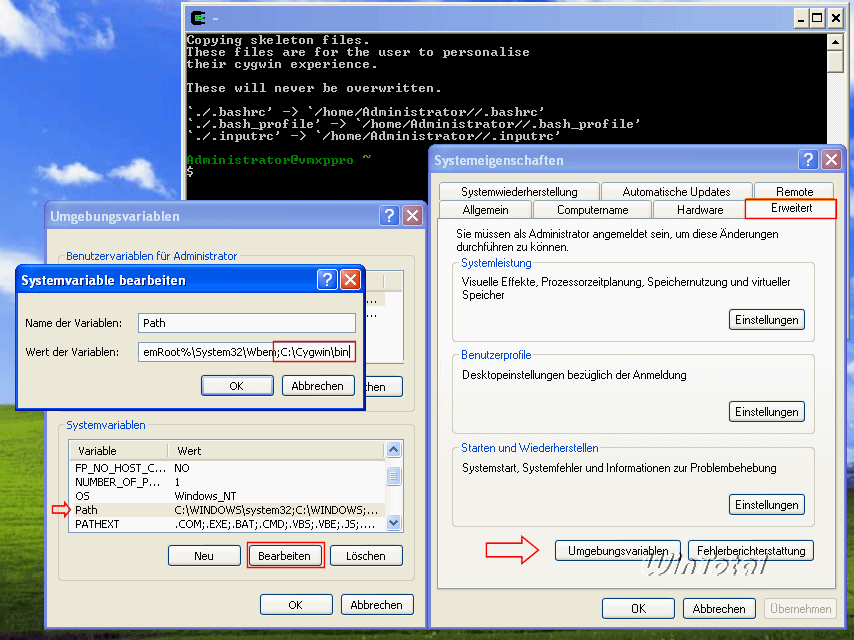Screen dimensions: 854x640
Task: Click Neu under Systemvariablen
Action: [x=204, y=556]
